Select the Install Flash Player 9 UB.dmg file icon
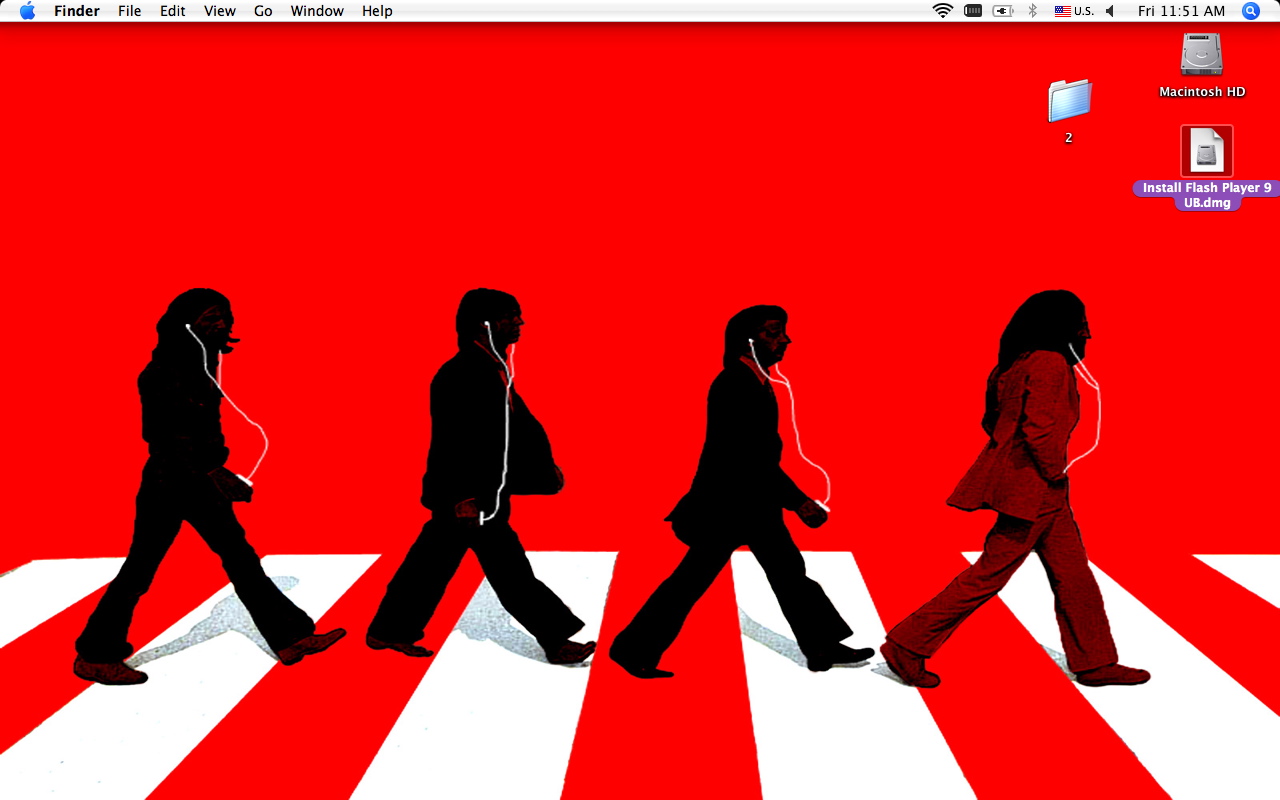 pos(1207,151)
